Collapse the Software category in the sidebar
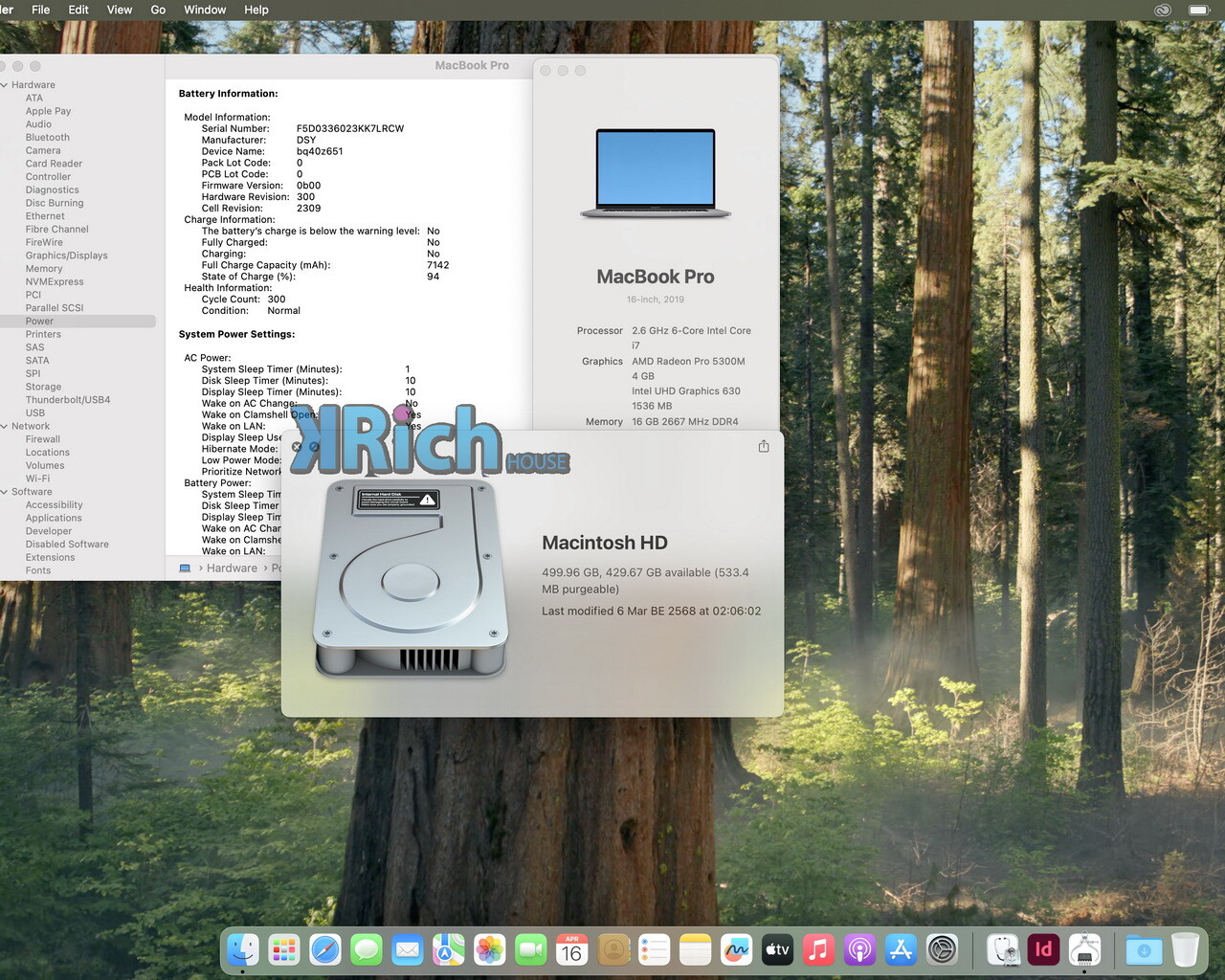1225x980 pixels. click(x=5, y=492)
